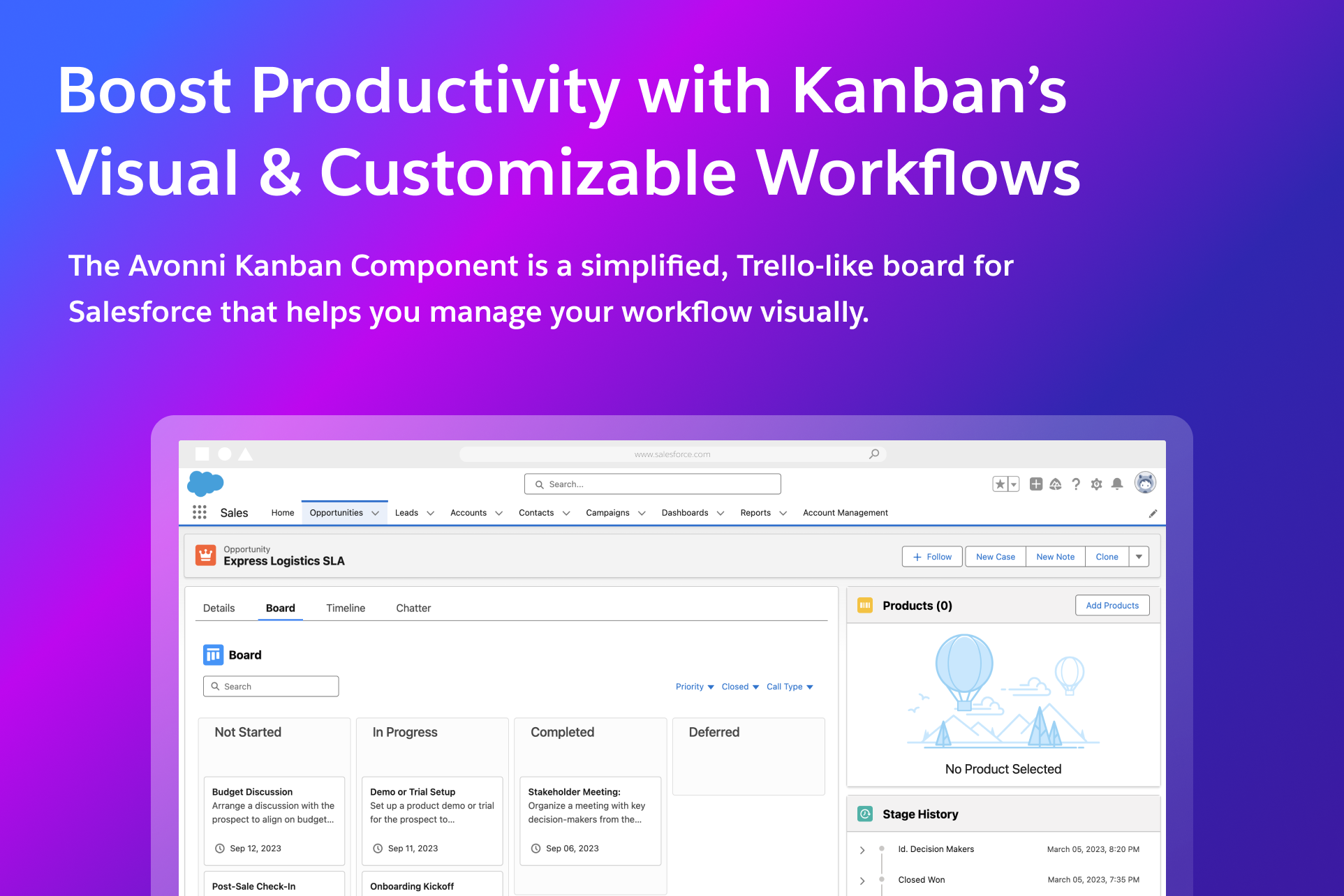Click the Follow button

pos(932,557)
